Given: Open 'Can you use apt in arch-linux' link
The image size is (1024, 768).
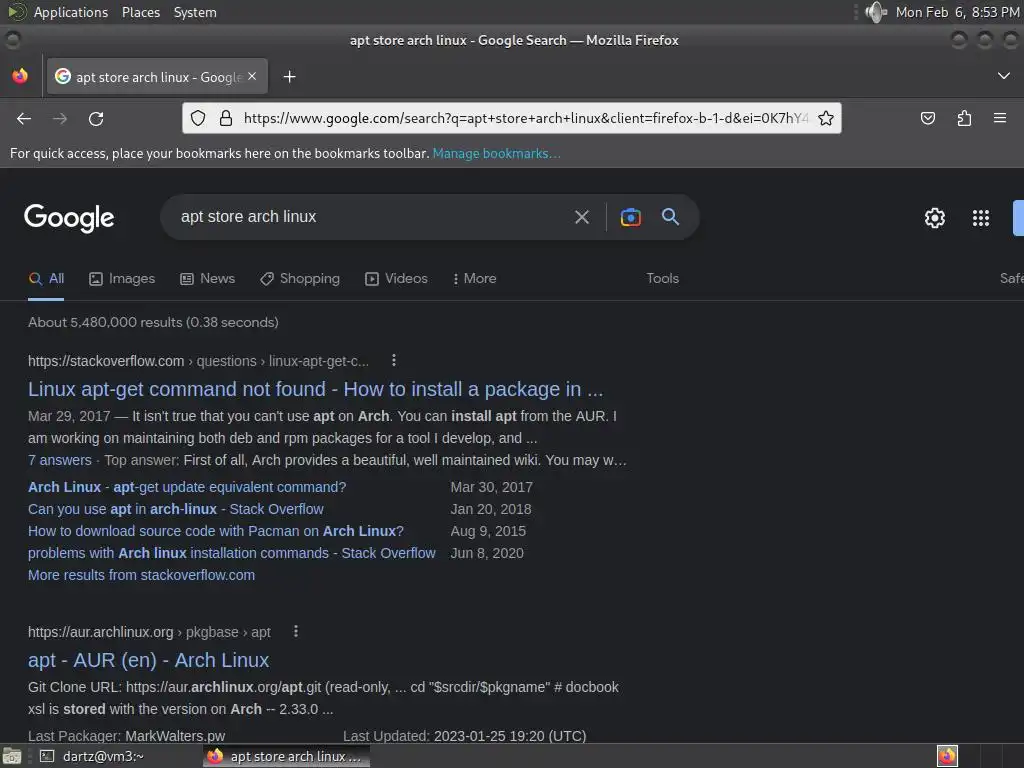Looking at the screenshot, I should (x=176, y=509).
